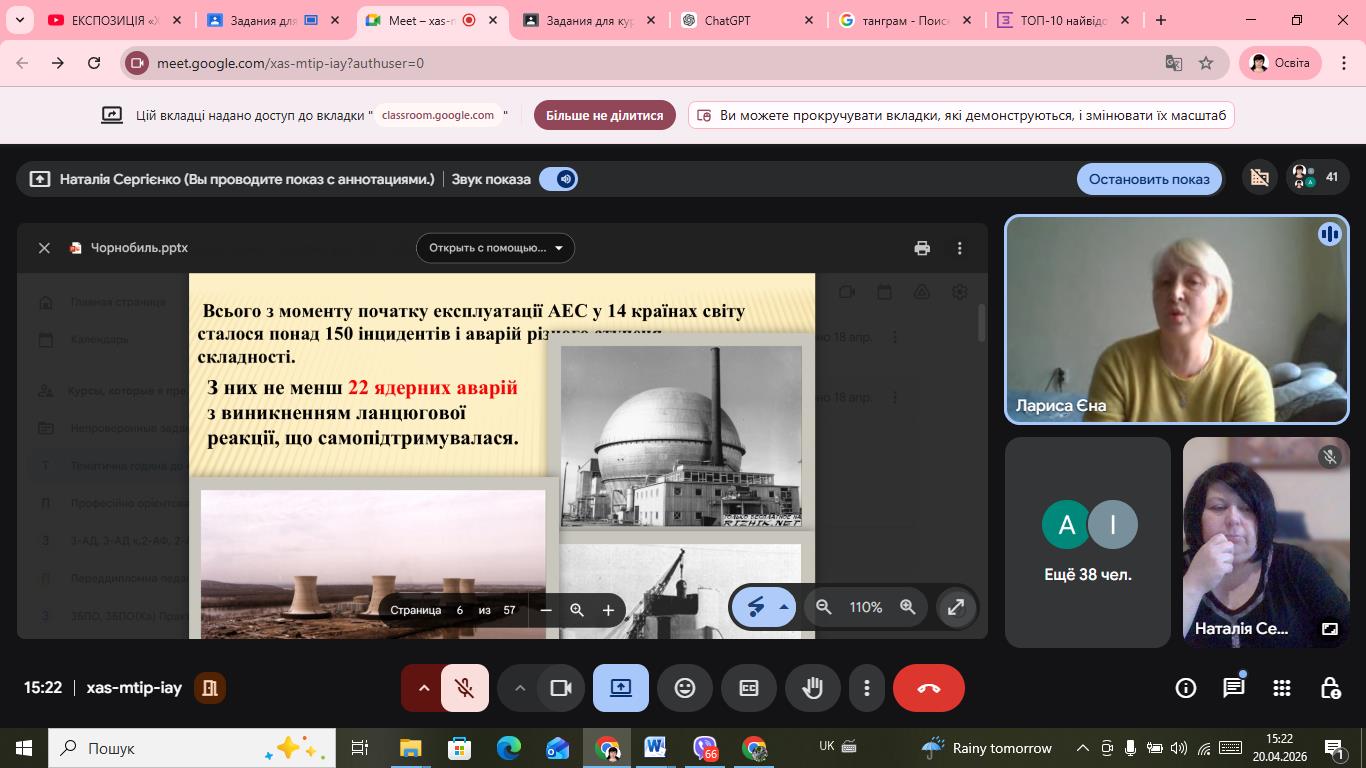Unmute the microphone
The height and width of the screenshot is (768, 1366).
click(x=464, y=688)
